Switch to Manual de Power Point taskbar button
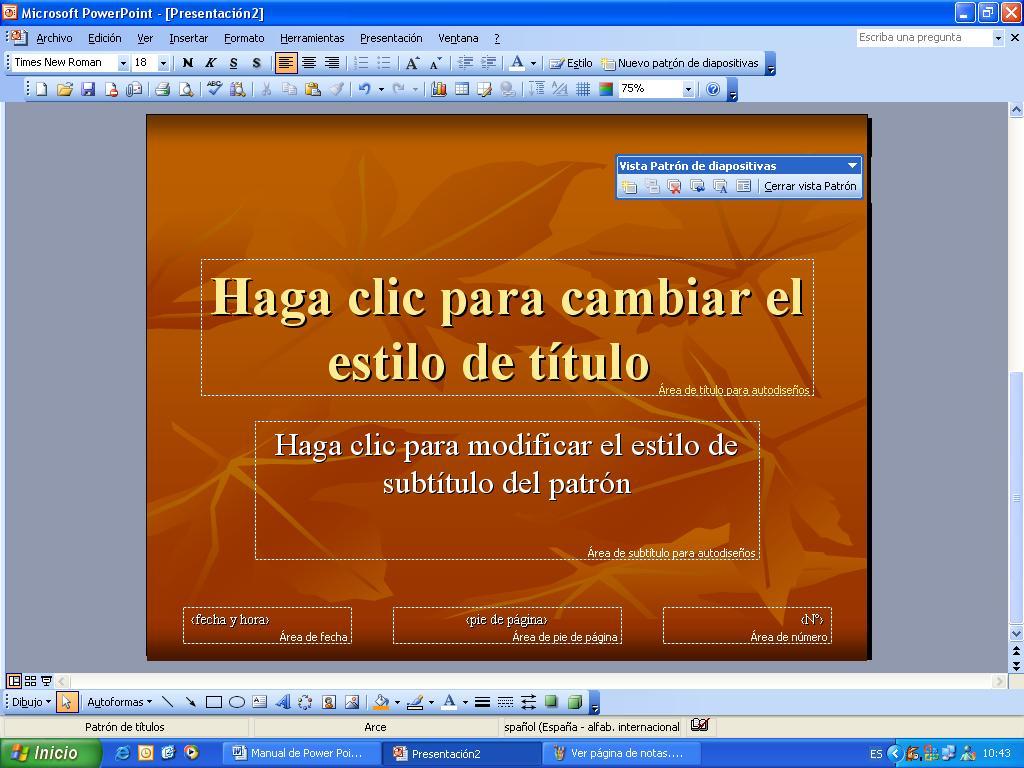This screenshot has width=1024, height=768. pos(300,753)
